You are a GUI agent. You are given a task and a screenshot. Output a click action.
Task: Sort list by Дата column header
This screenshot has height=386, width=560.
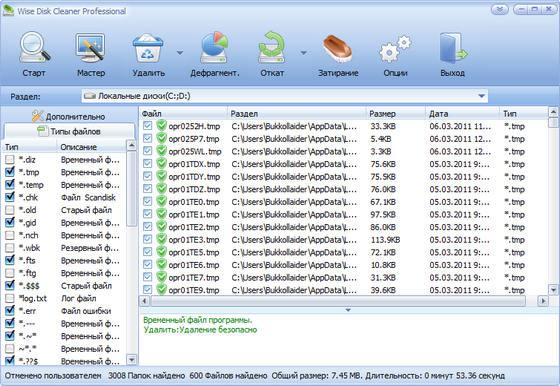click(462, 114)
